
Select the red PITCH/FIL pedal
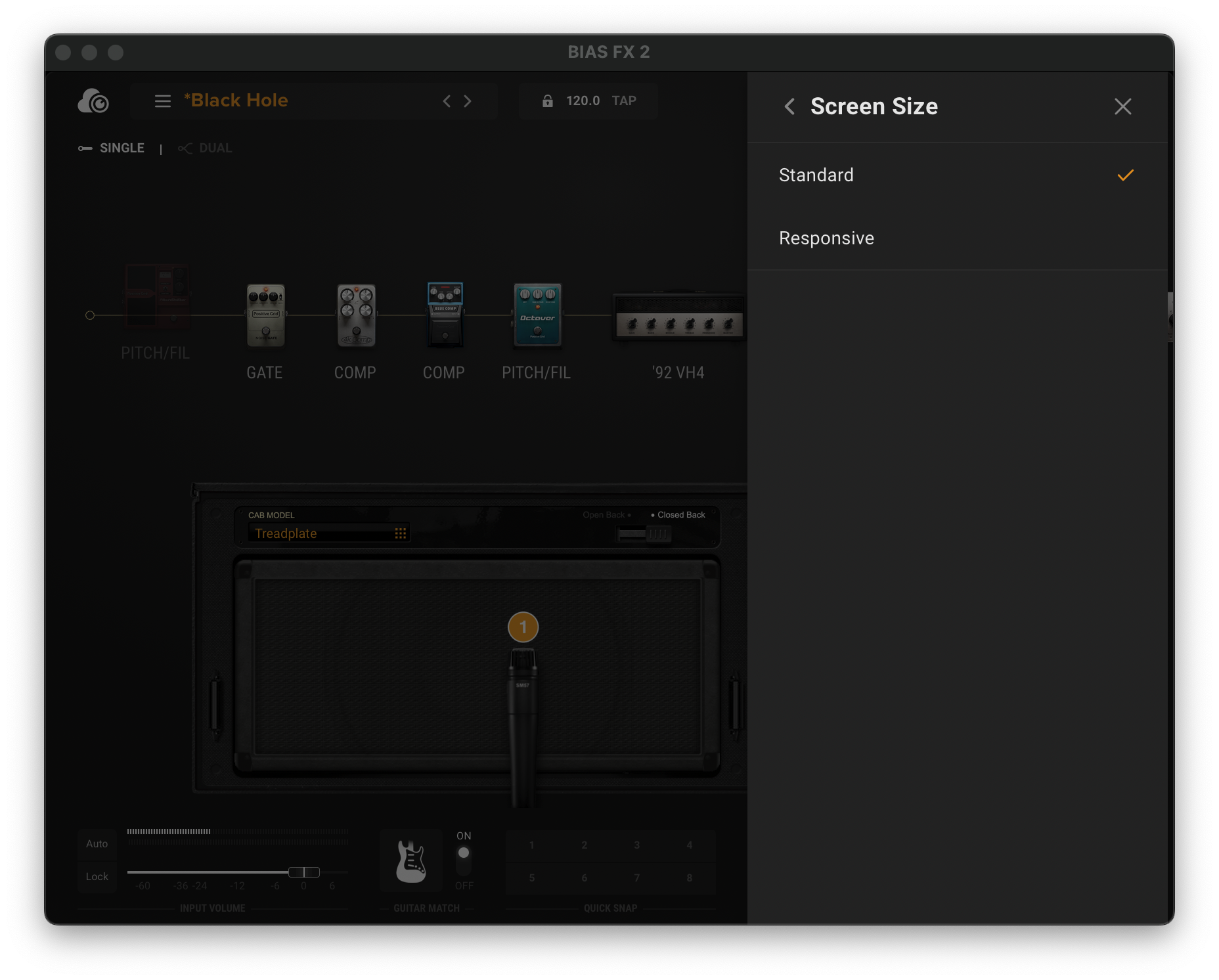(157, 296)
